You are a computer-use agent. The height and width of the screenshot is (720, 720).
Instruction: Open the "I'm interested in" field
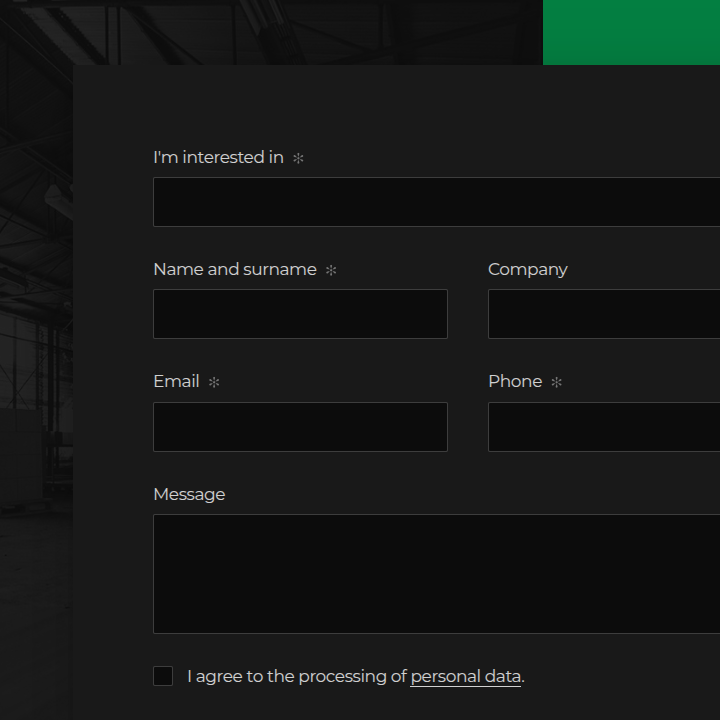(437, 202)
